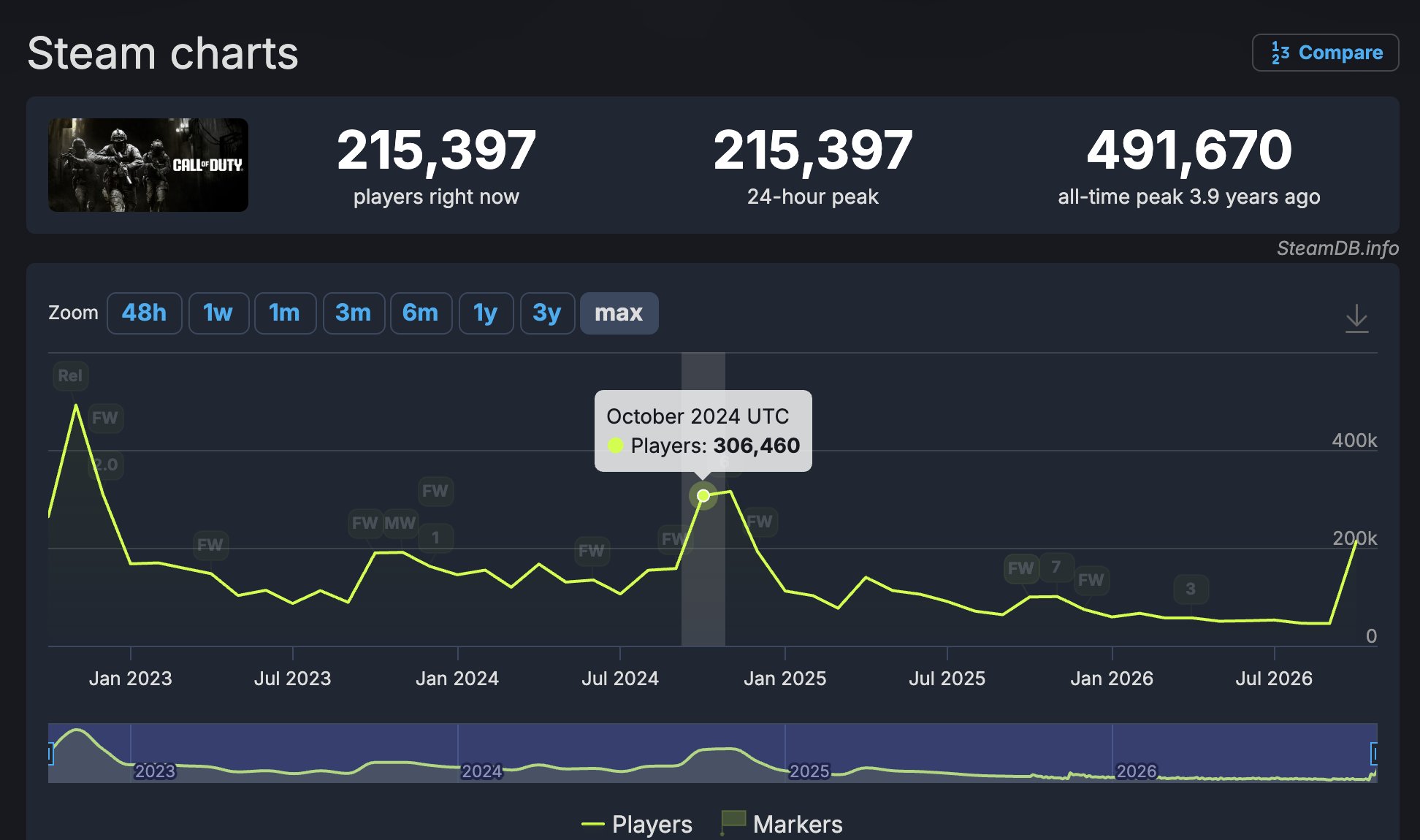The image size is (1420, 840).
Task: Click the marker flag labeled 1
Action: tap(435, 538)
